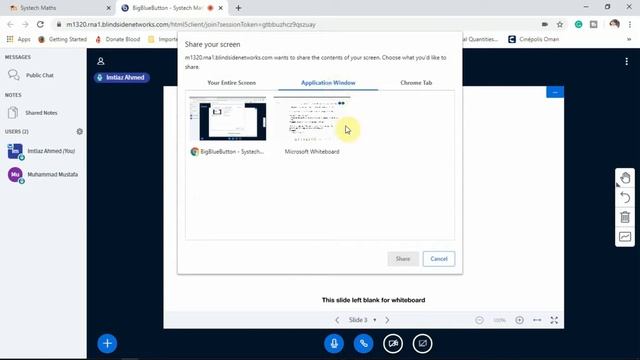Viewport: 640px width, 360px height.
Task: Select the pan hand tool
Action: pos(625,178)
